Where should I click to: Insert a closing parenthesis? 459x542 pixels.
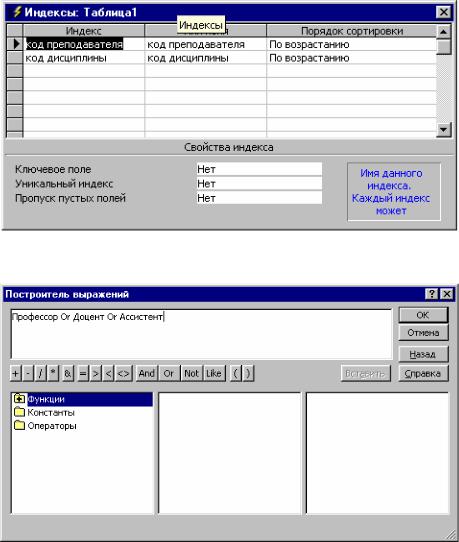(248, 373)
